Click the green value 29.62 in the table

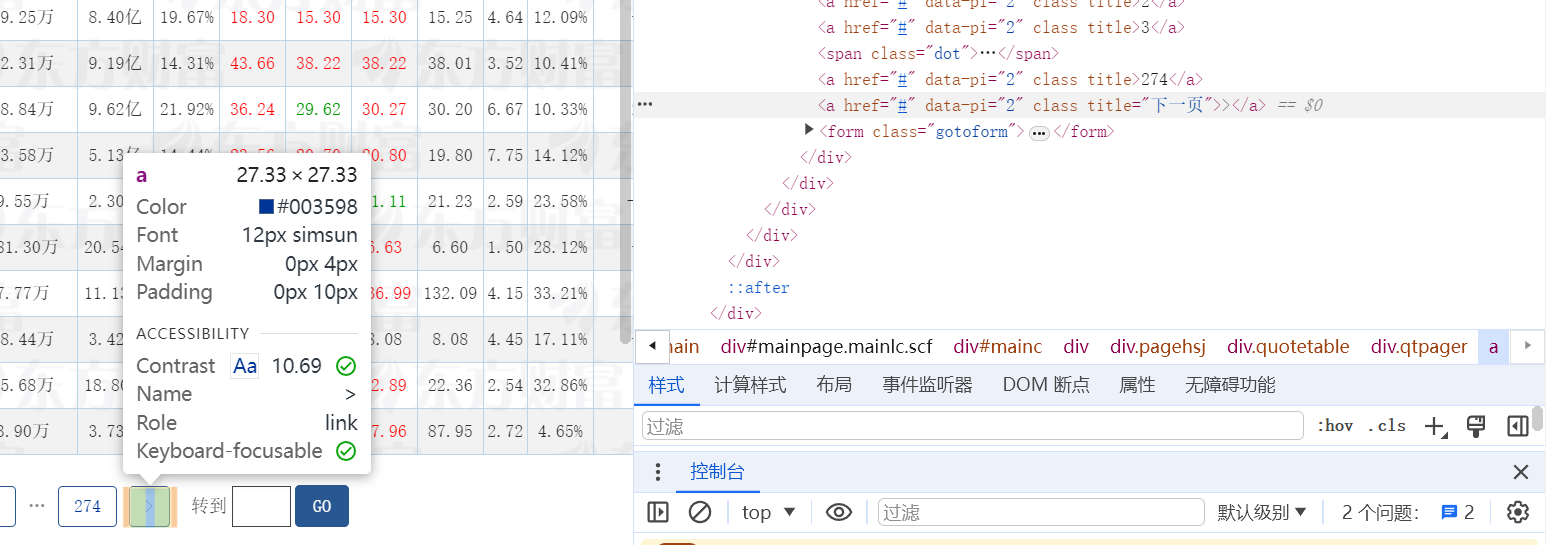[x=318, y=109]
